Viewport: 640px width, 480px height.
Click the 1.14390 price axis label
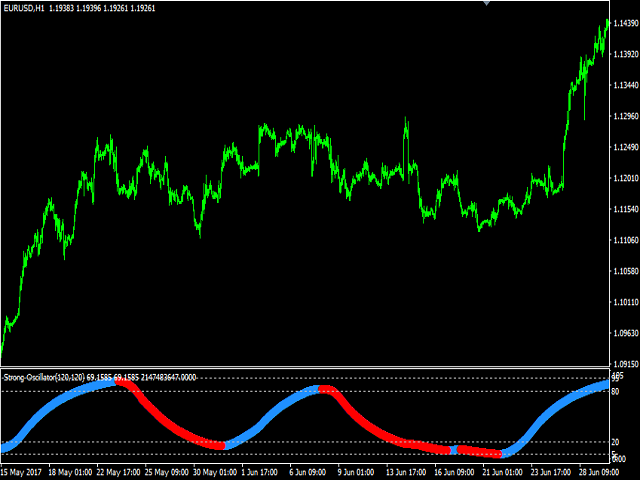tap(626, 23)
